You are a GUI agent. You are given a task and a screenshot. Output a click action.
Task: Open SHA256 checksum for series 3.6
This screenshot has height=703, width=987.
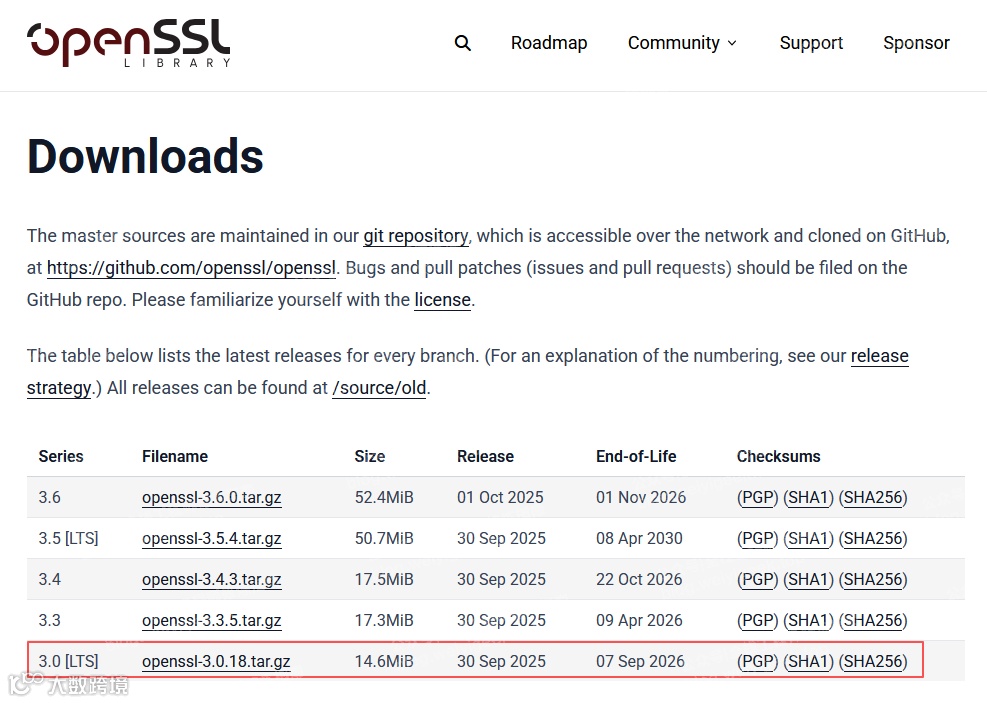coord(873,498)
